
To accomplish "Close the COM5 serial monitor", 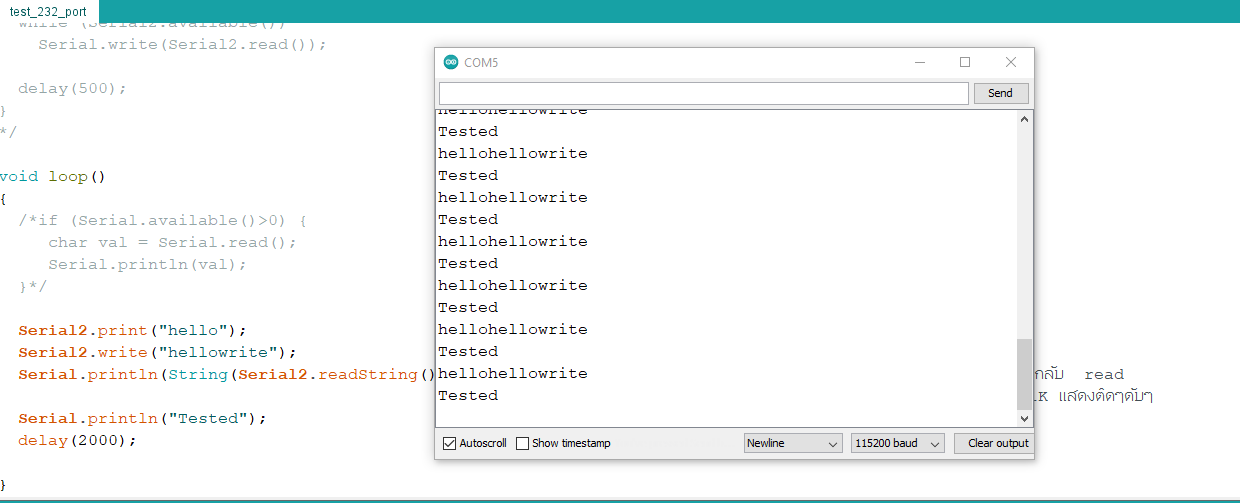I will 1011,62.
